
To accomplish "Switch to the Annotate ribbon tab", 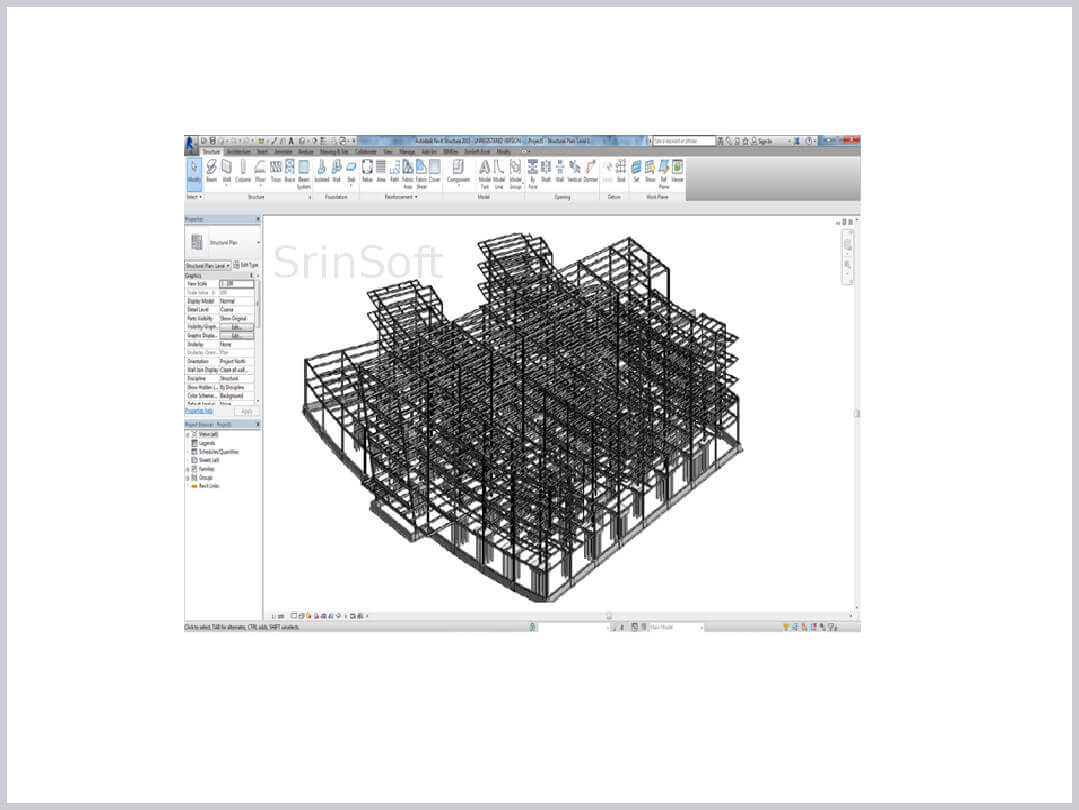I will click(284, 151).
